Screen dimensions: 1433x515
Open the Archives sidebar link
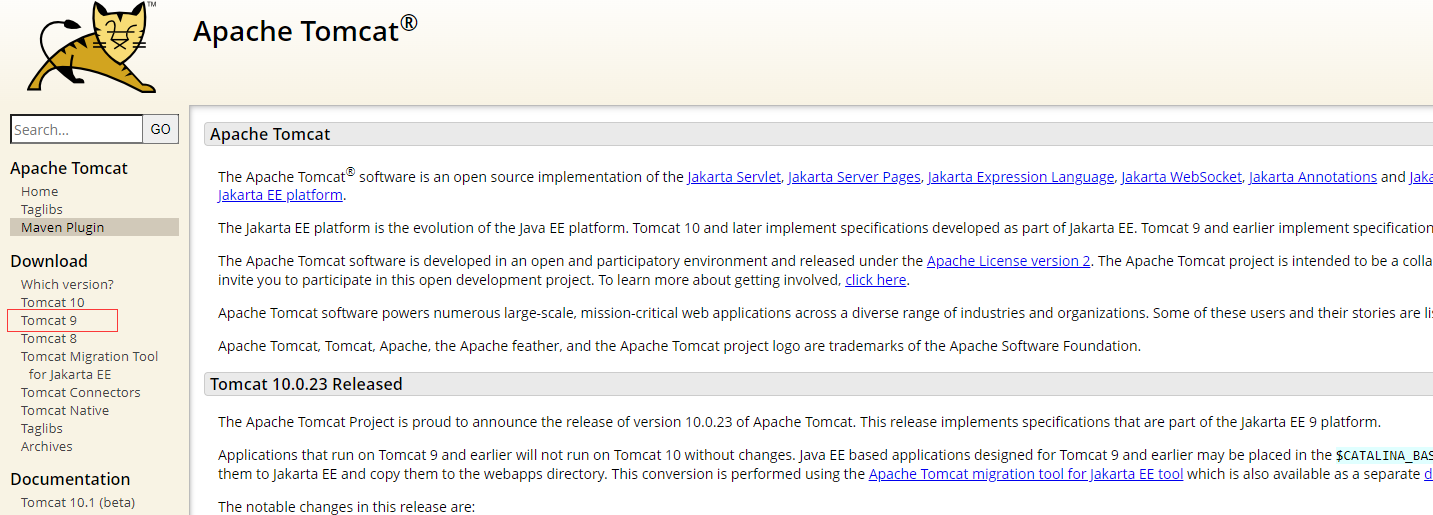[x=46, y=446]
